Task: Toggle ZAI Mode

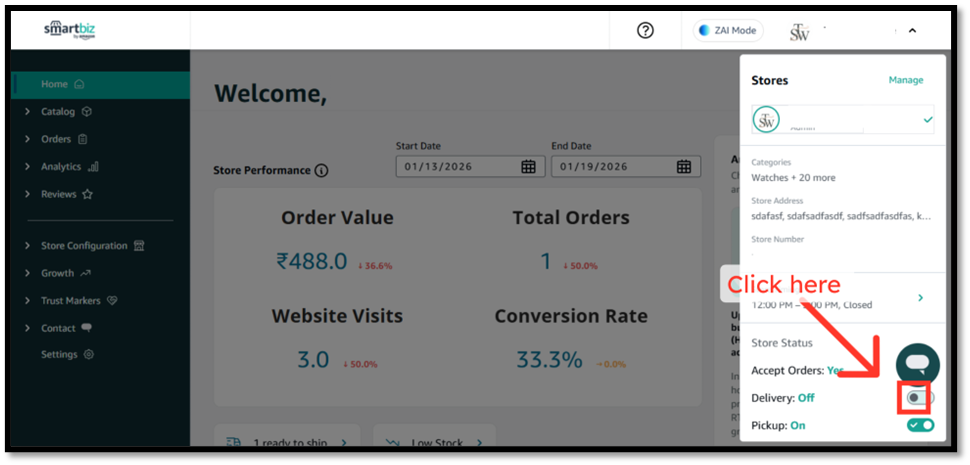Action: pos(727,30)
